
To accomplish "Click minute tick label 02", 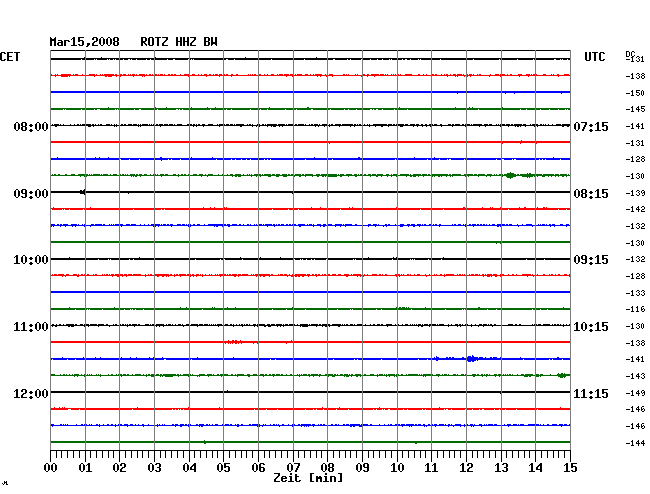I will [119, 468].
